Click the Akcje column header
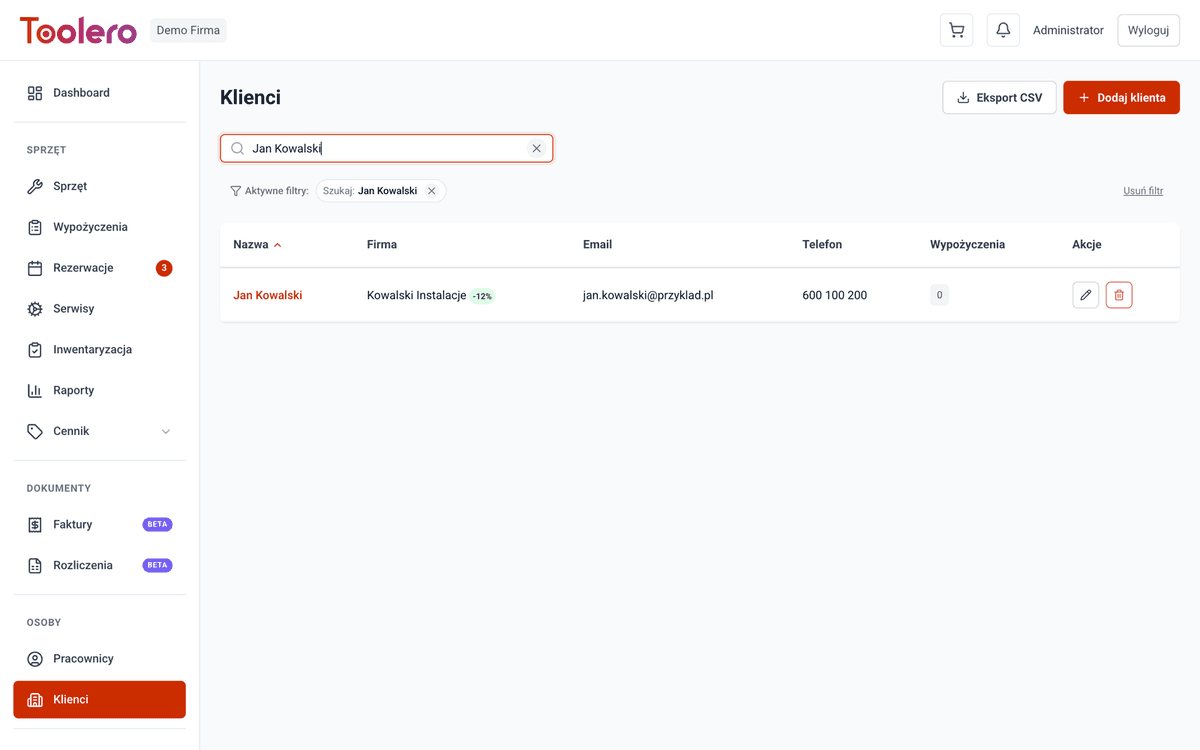 coord(1087,245)
